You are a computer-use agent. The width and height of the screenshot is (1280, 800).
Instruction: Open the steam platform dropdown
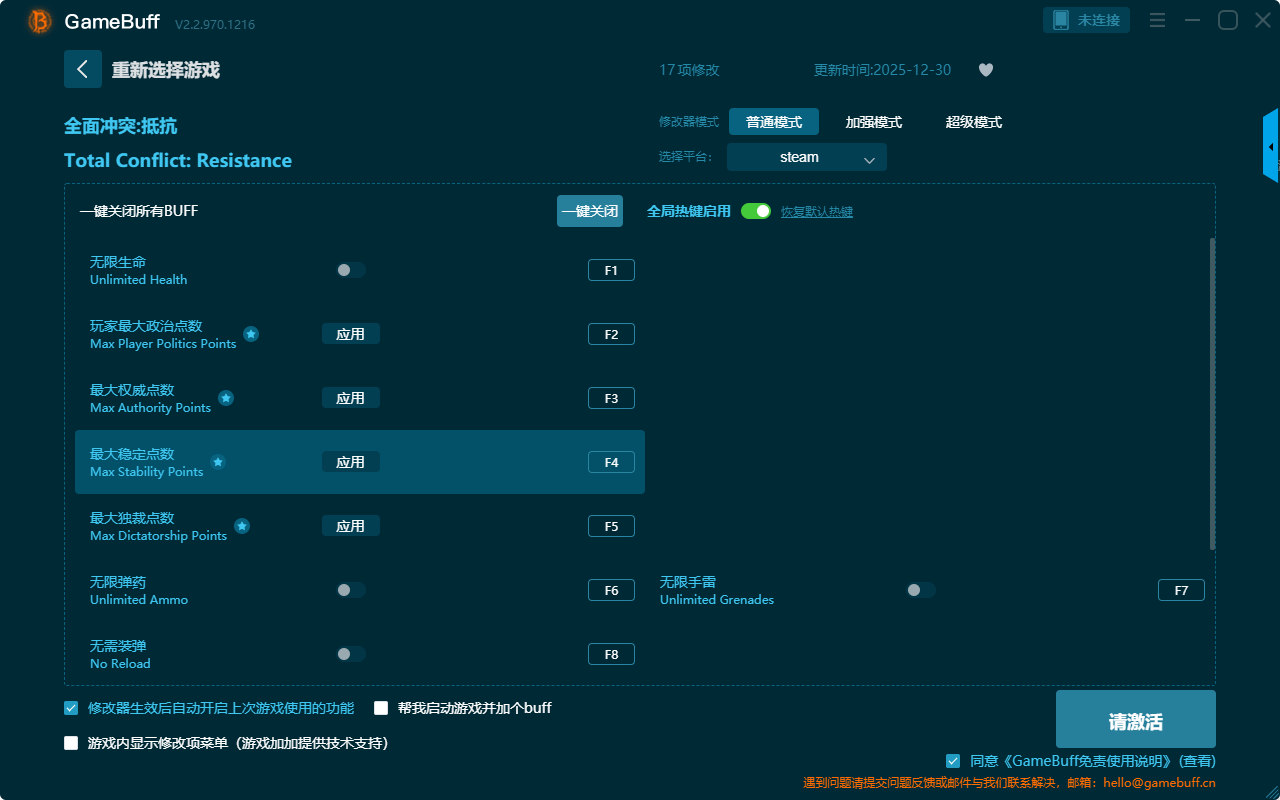[807, 157]
